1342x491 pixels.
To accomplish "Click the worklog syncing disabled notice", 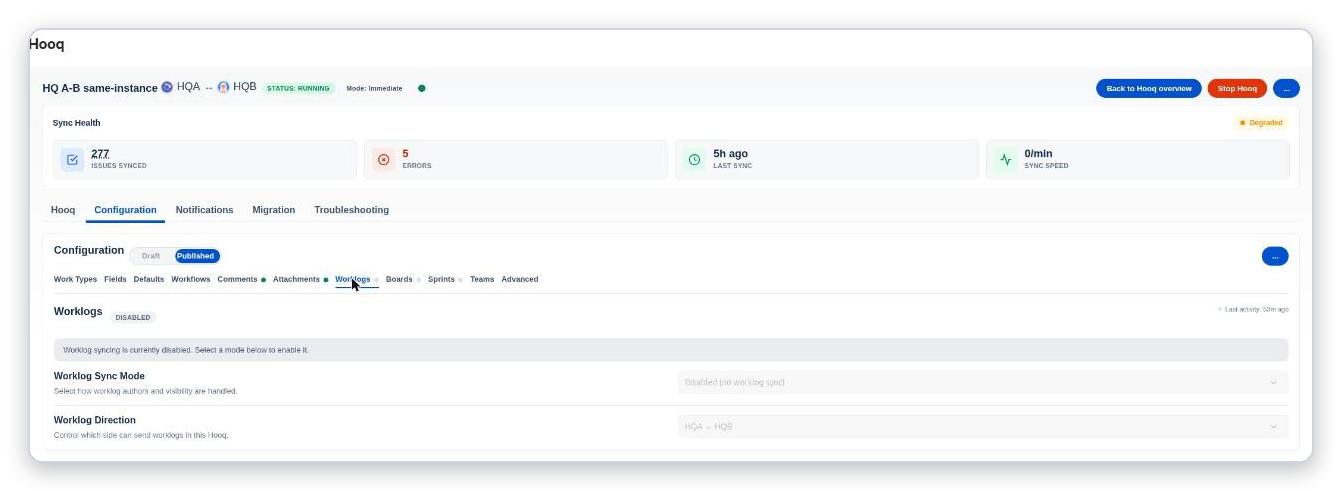I will tap(671, 350).
